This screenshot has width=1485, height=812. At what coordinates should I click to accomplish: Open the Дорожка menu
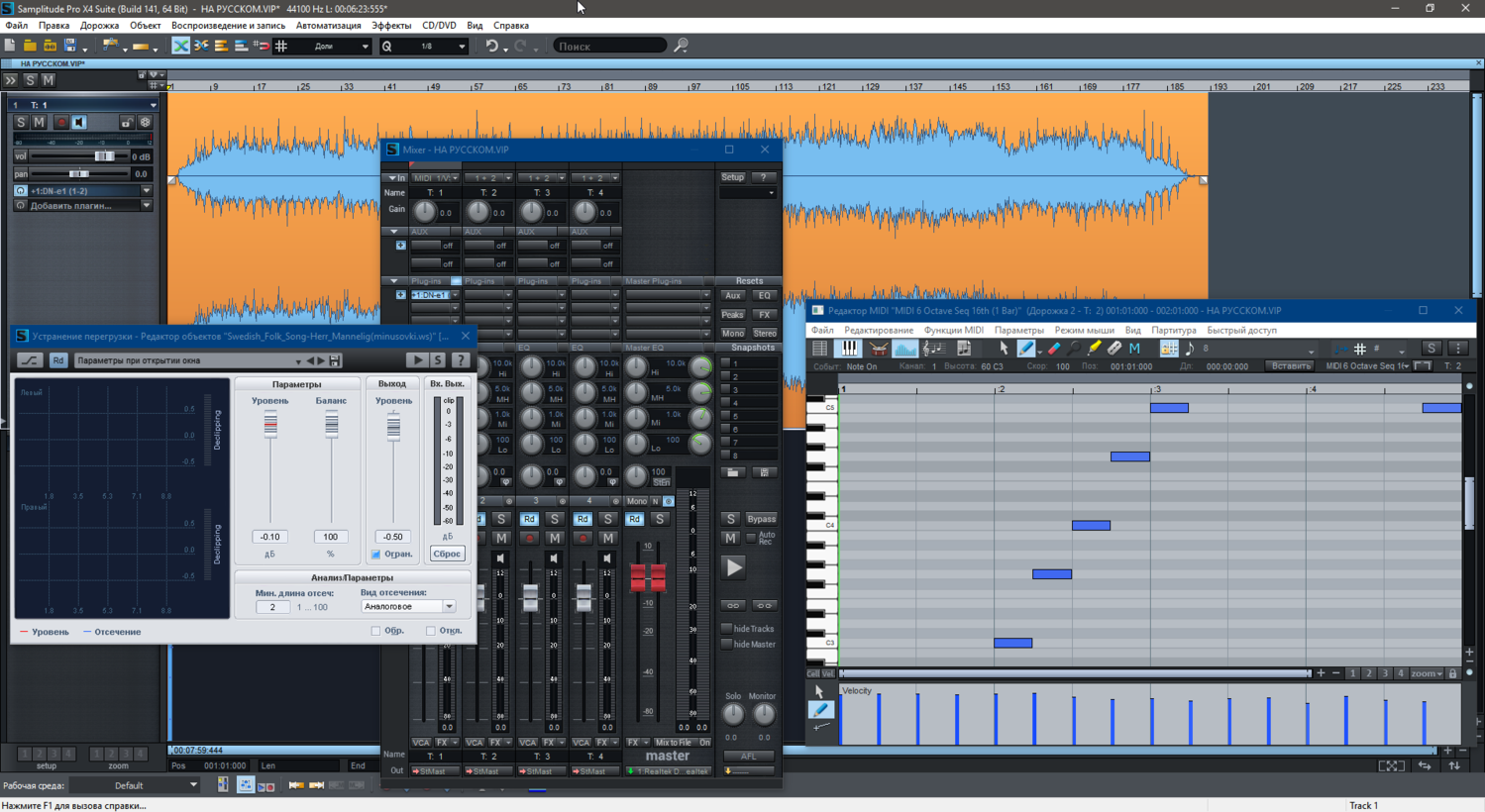(99, 26)
